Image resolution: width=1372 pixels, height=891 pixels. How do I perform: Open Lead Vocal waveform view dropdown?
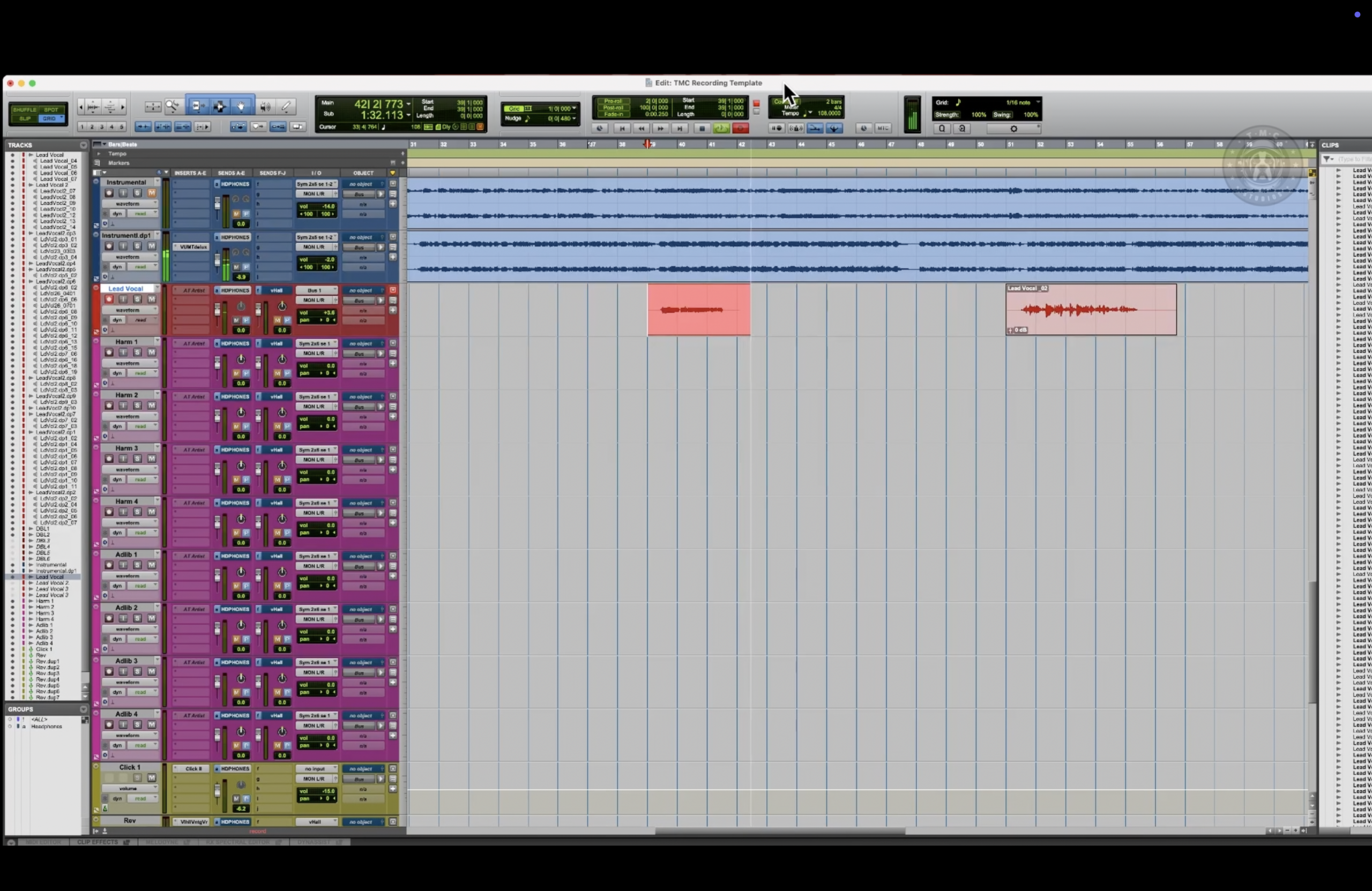(130, 310)
